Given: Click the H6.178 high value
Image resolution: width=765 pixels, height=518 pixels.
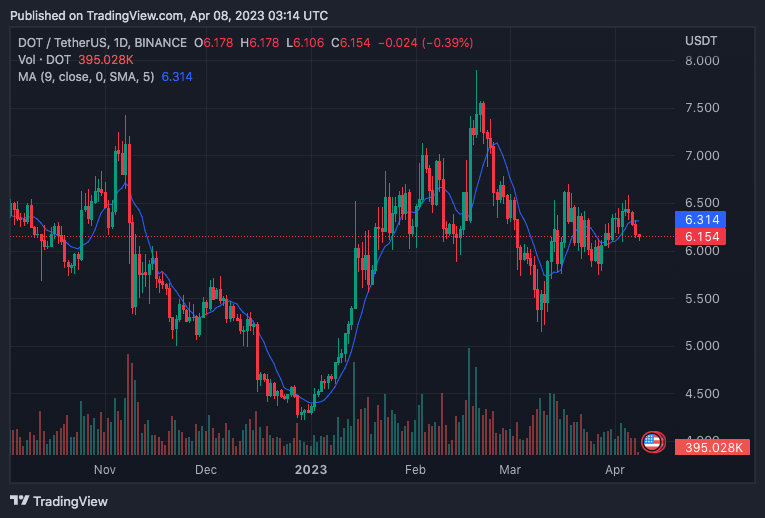Looking at the screenshot, I should [x=260, y=43].
